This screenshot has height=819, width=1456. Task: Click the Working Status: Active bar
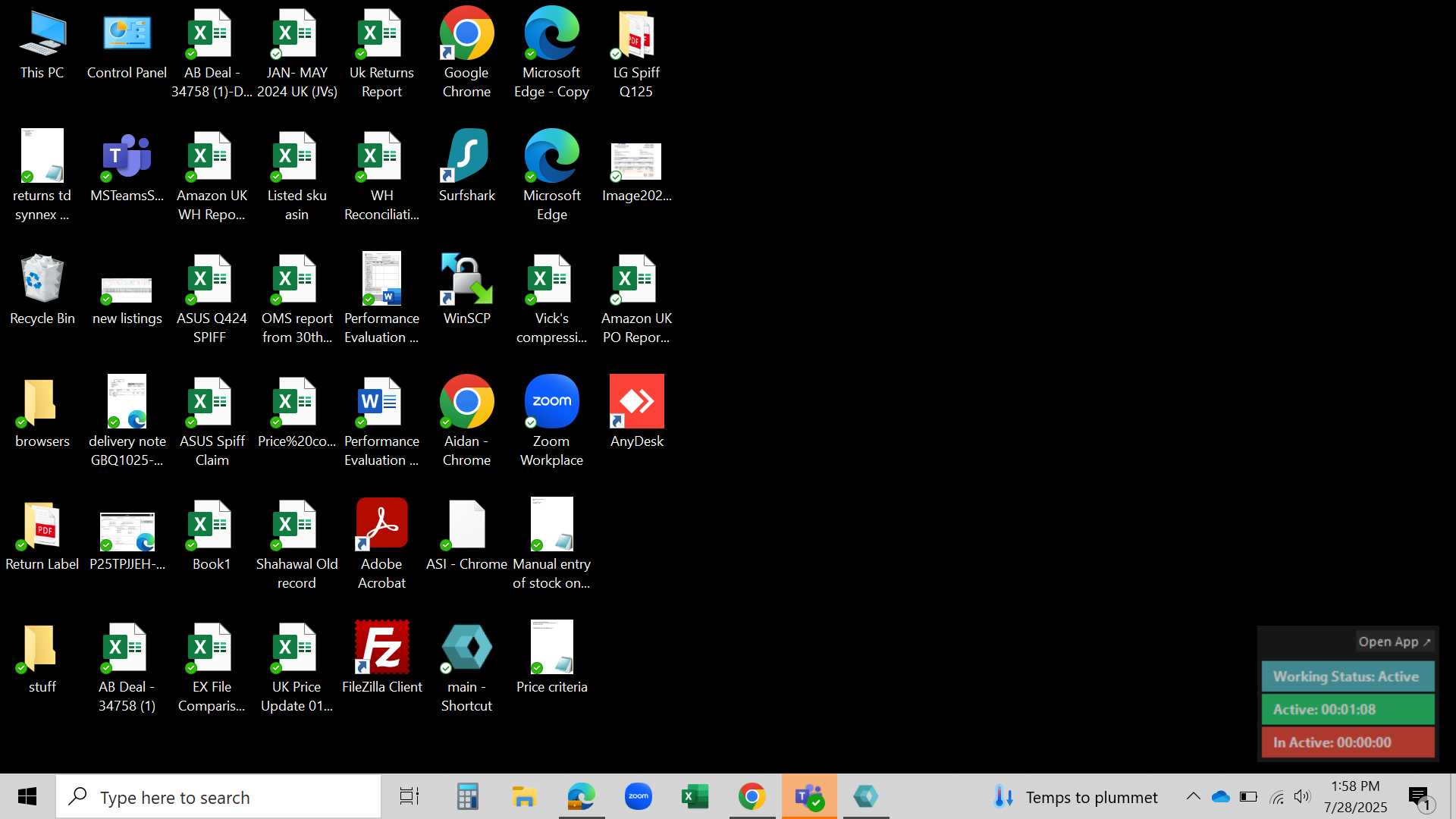pos(1348,676)
